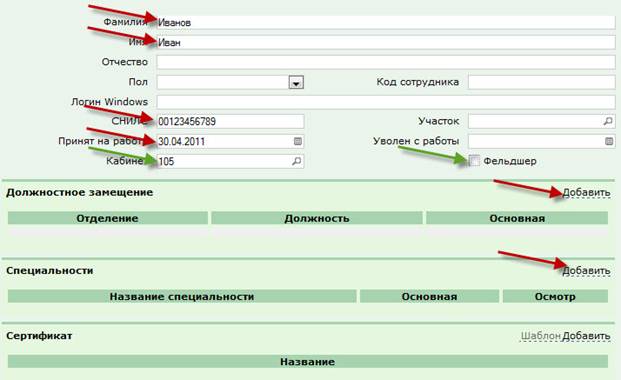
Task: Focus the СНИЛС field with 00123456789
Action: [230, 121]
